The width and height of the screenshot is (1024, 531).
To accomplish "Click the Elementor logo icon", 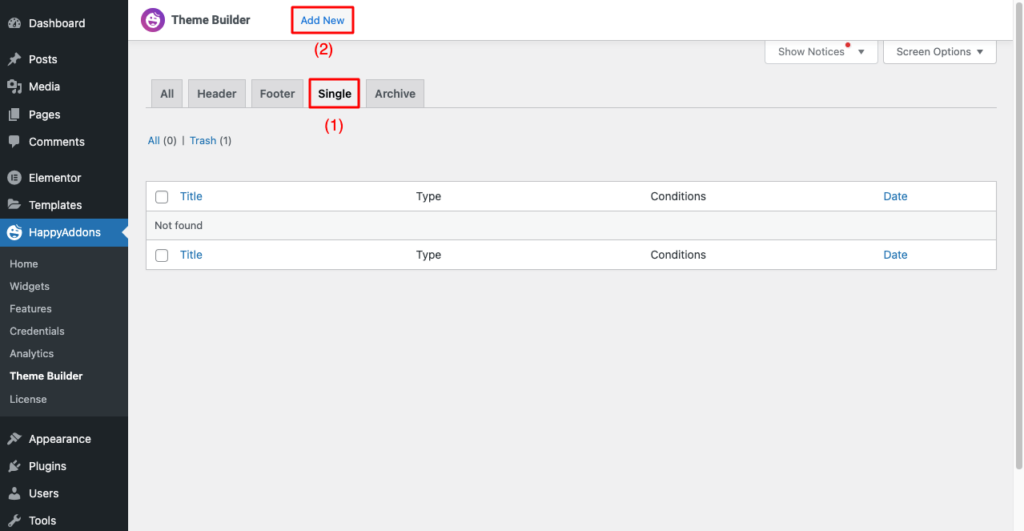I will pyautogui.click(x=14, y=178).
